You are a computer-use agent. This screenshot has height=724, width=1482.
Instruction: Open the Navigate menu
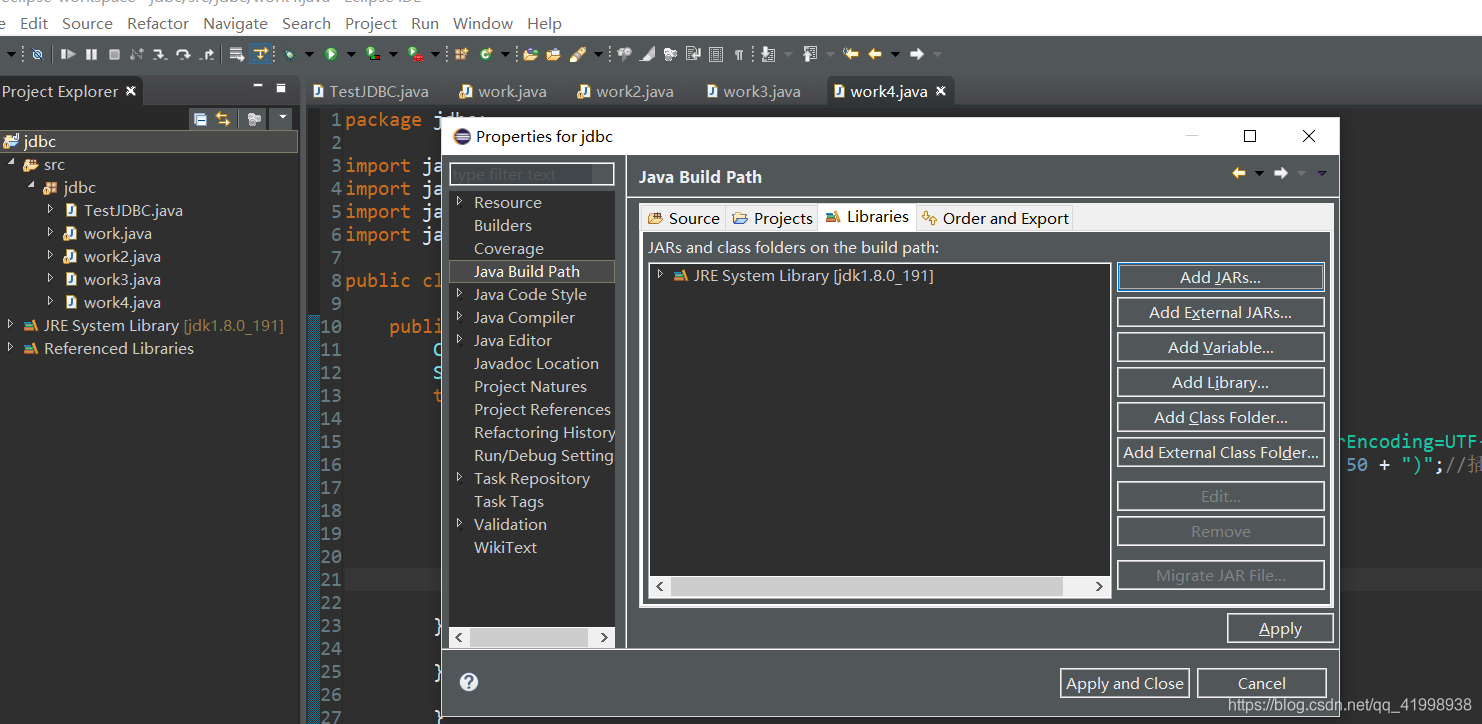click(235, 23)
